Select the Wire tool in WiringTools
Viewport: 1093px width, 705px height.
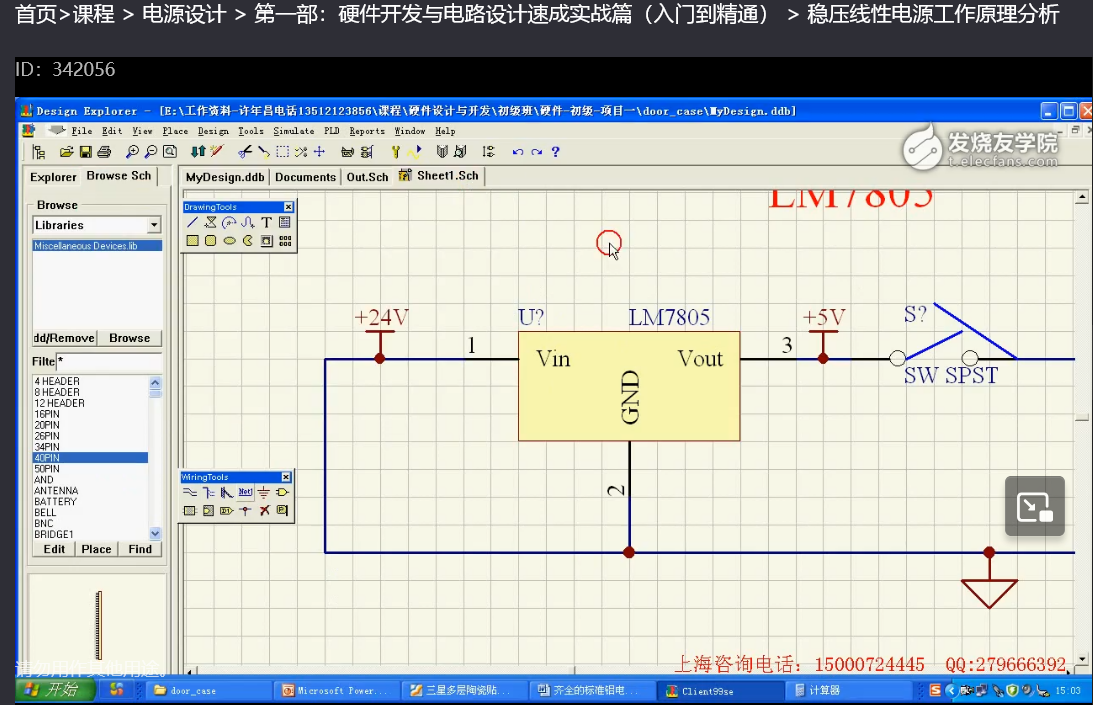coord(189,491)
